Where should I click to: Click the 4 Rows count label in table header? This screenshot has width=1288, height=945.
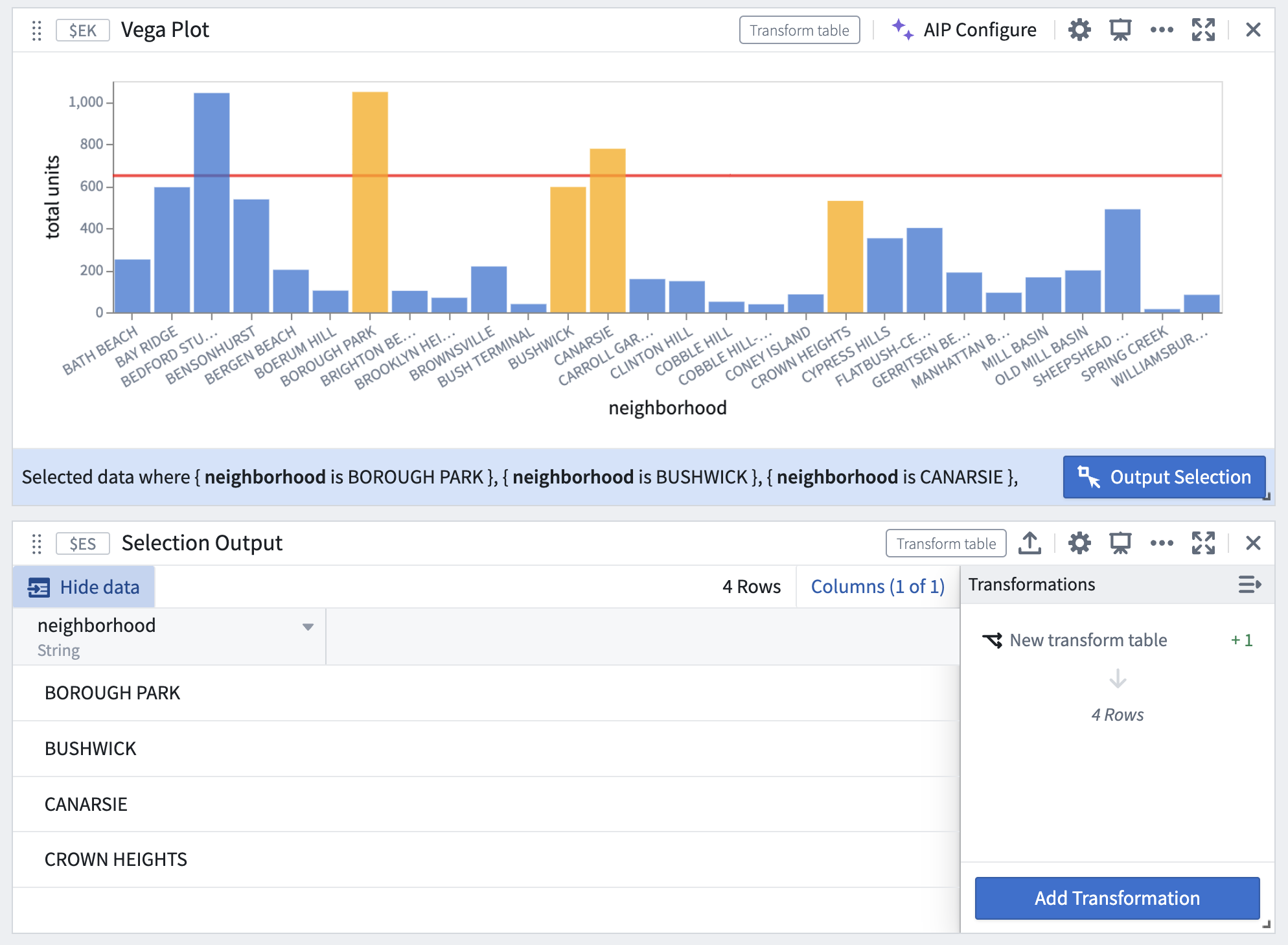752,587
